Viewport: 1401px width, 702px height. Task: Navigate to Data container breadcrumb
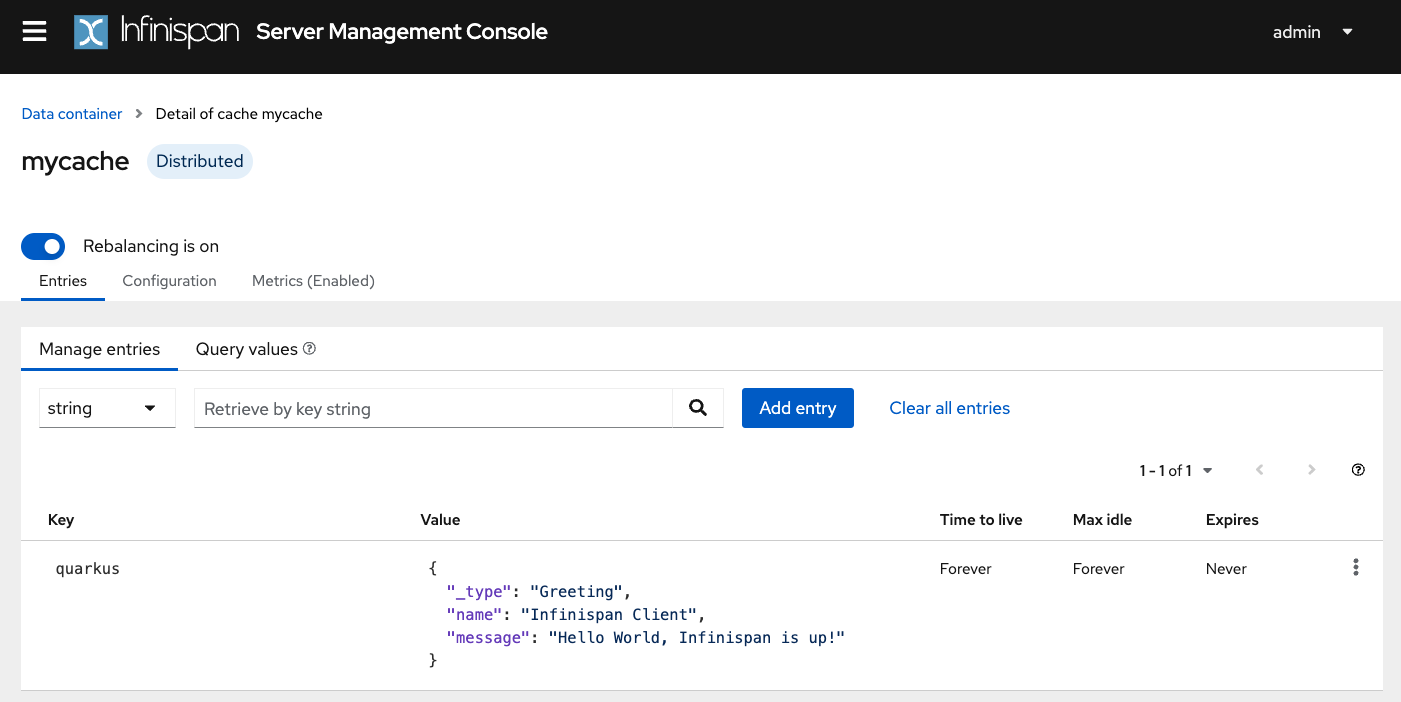pos(72,114)
